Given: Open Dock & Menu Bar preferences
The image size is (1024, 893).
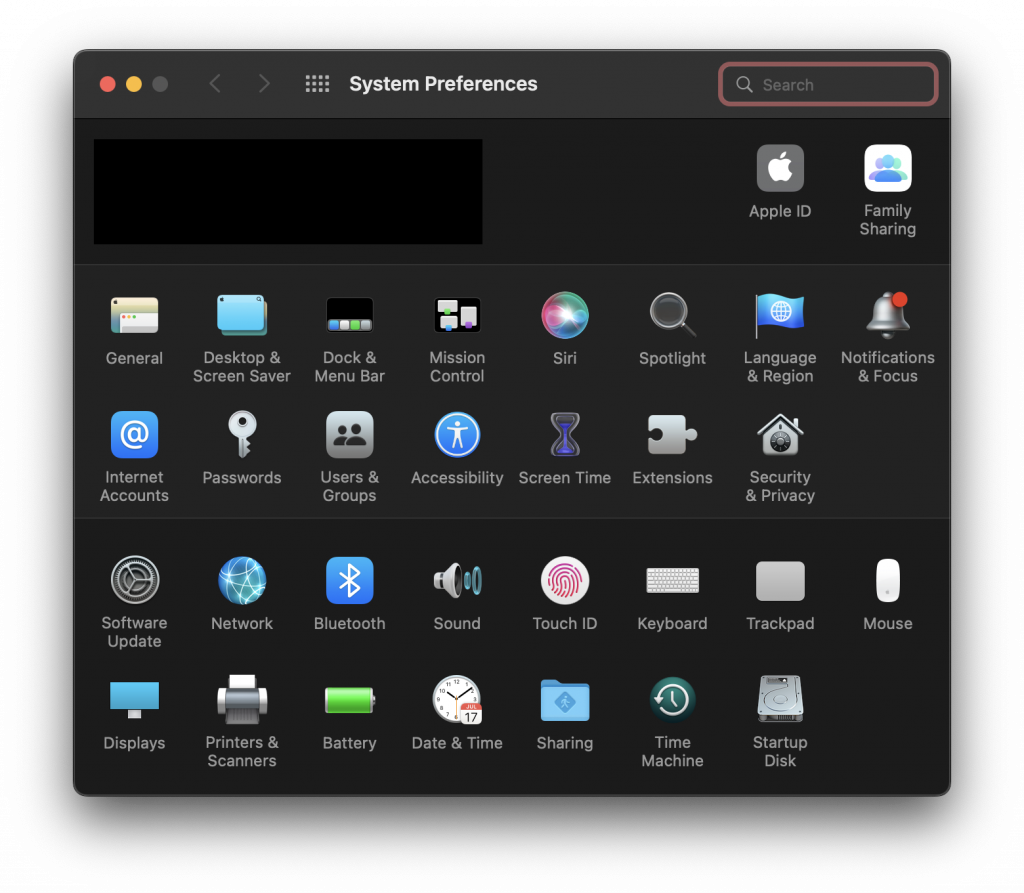Looking at the screenshot, I should 349,316.
